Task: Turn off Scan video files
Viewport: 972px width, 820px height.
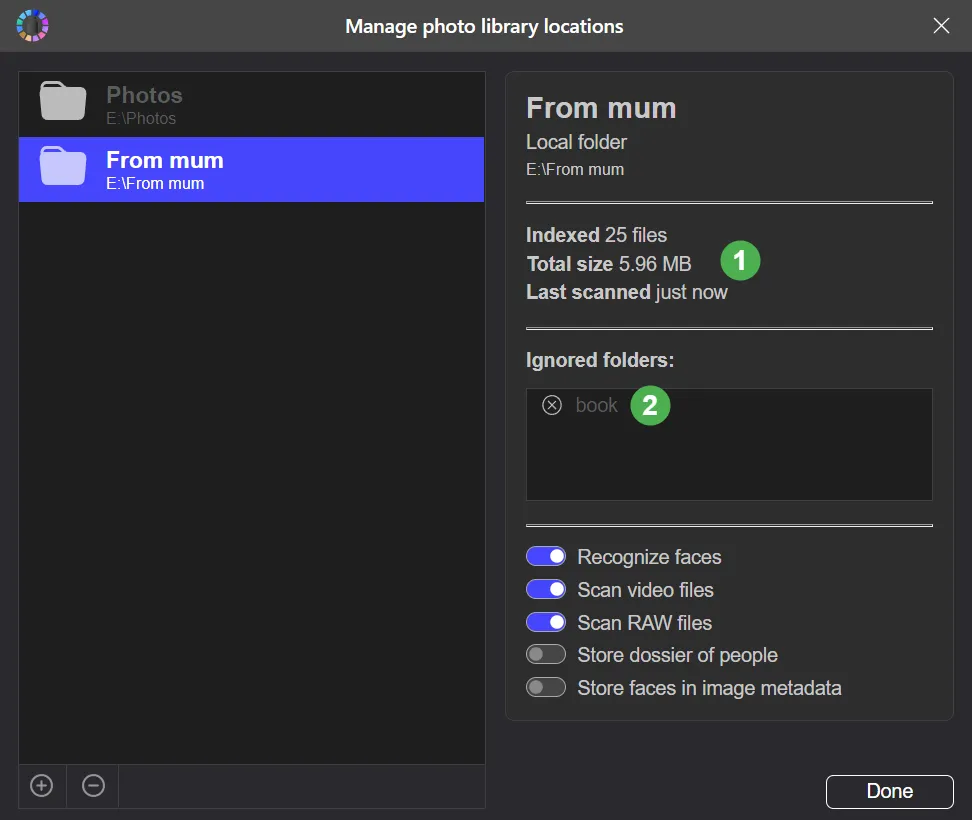Action: pos(546,589)
